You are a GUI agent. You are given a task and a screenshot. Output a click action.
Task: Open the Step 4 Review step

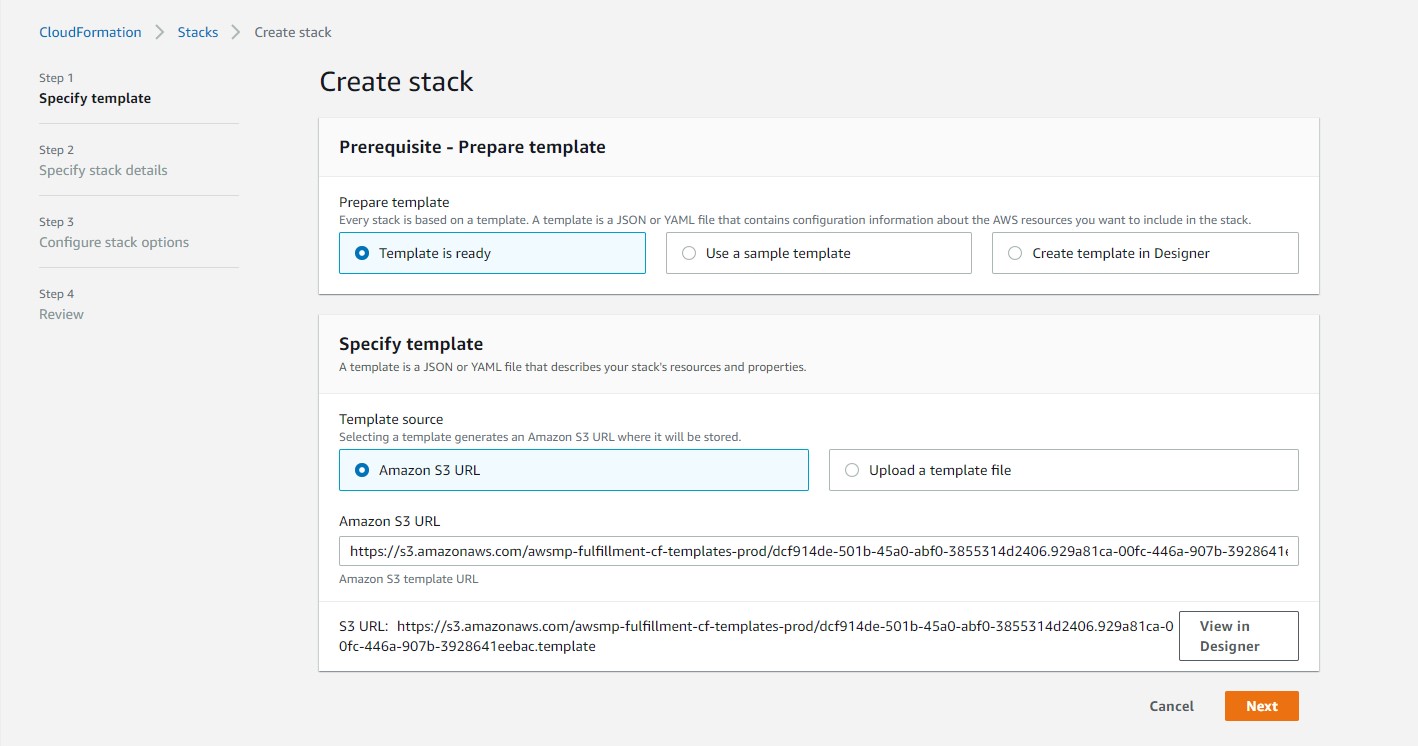[x=61, y=314]
